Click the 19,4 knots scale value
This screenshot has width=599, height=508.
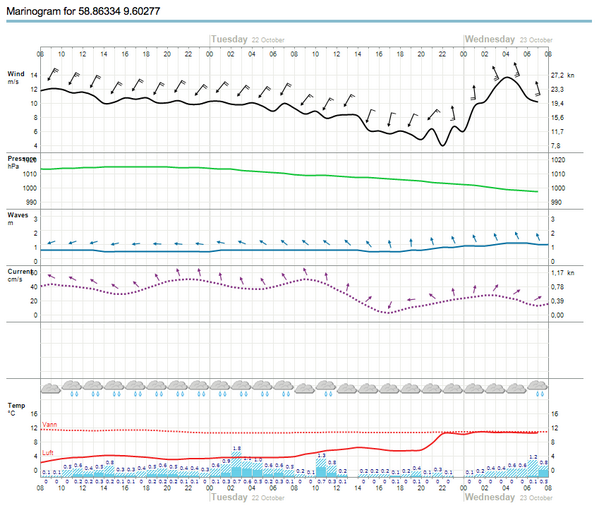(557, 104)
